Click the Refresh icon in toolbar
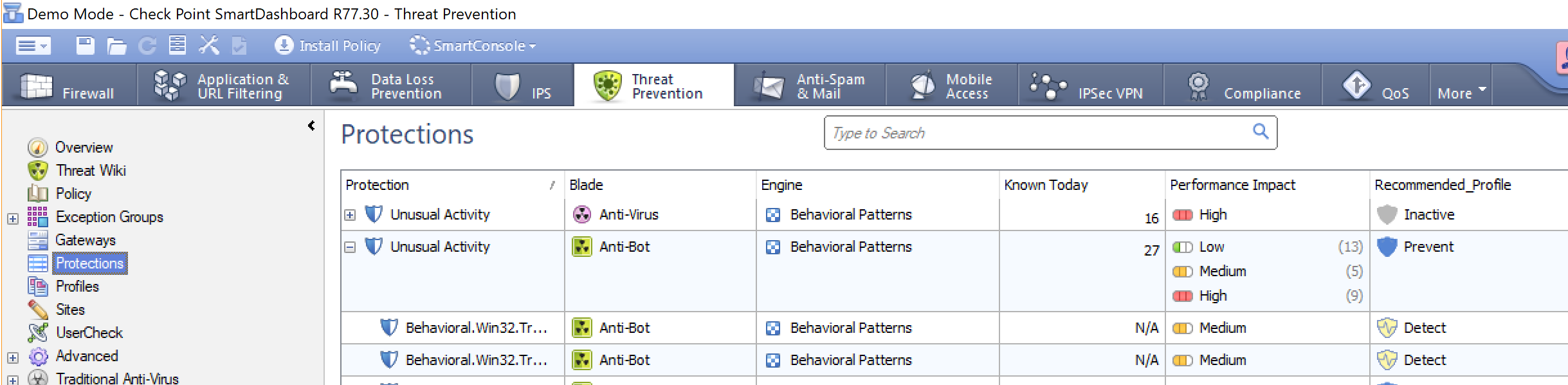1568x385 pixels. (148, 46)
